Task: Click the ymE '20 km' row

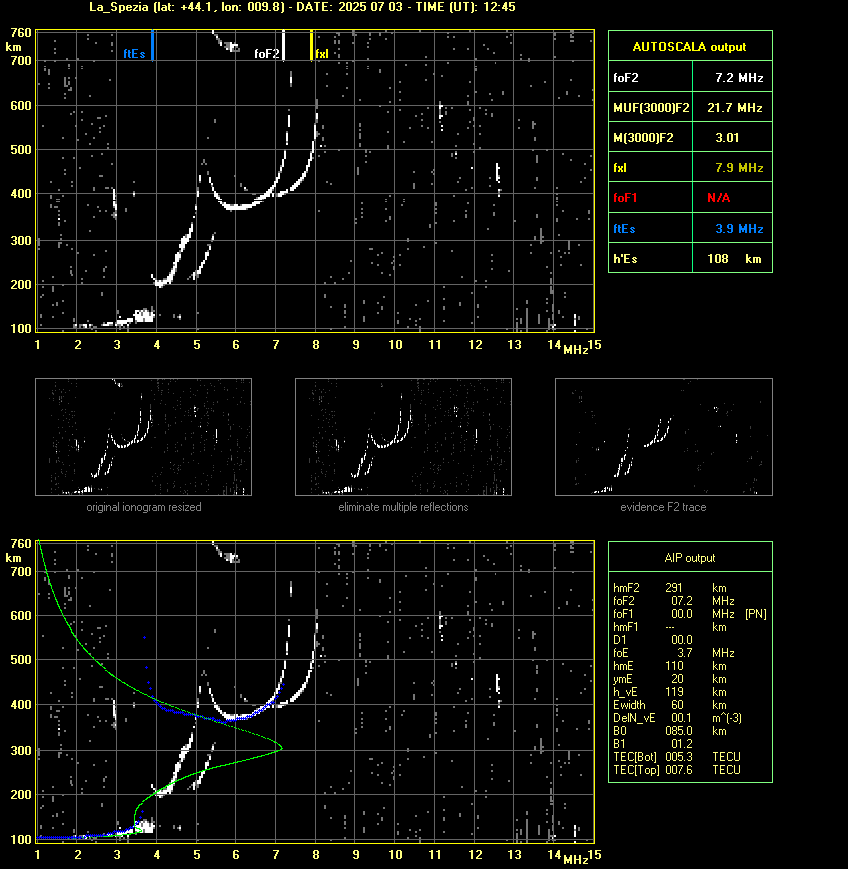Action: click(670, 679)
